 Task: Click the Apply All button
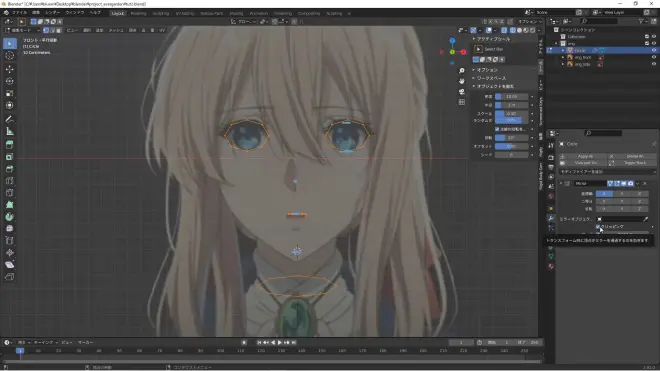(x=585, y=156)
